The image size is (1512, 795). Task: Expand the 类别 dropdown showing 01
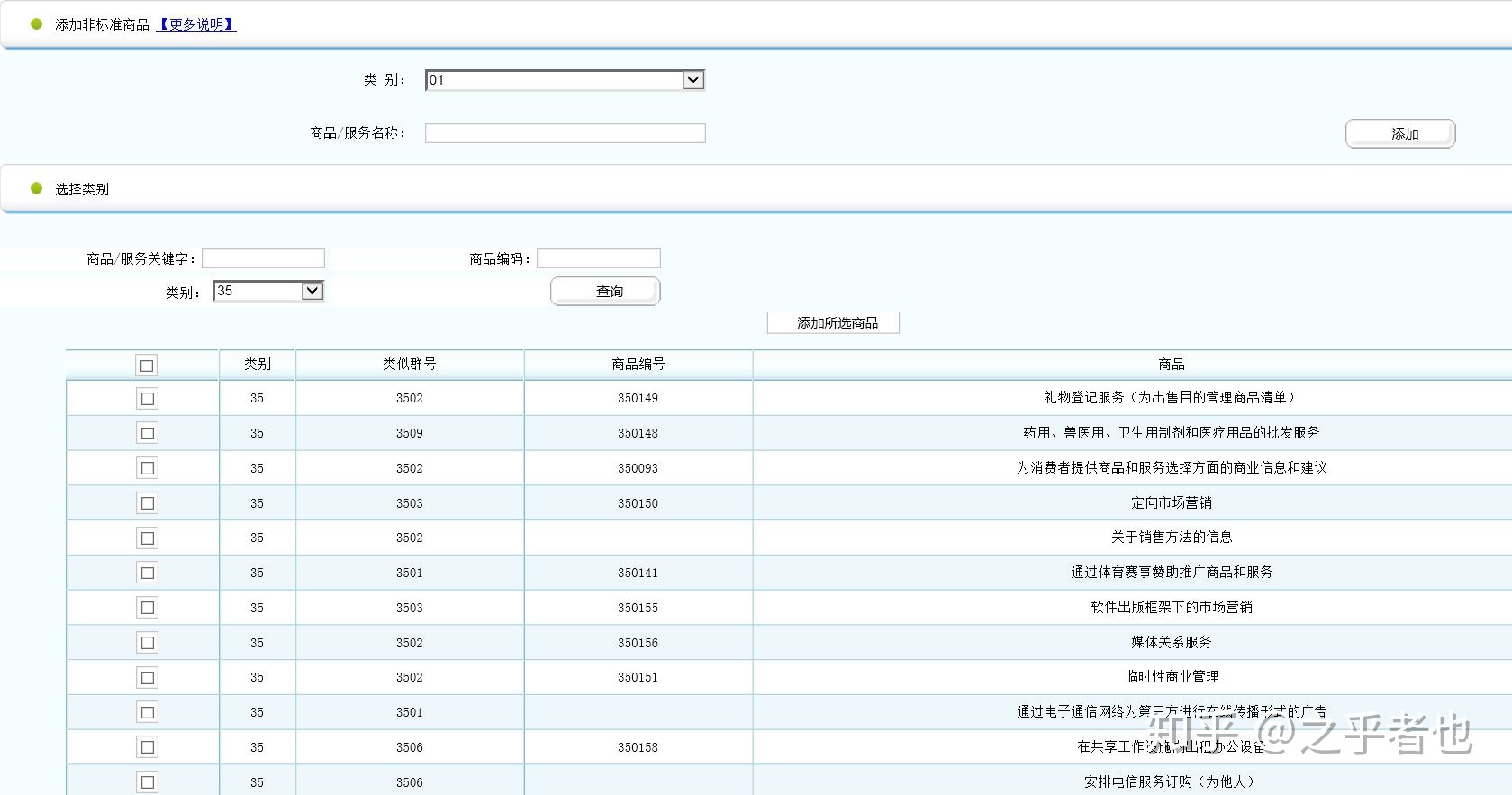(692, 80)
